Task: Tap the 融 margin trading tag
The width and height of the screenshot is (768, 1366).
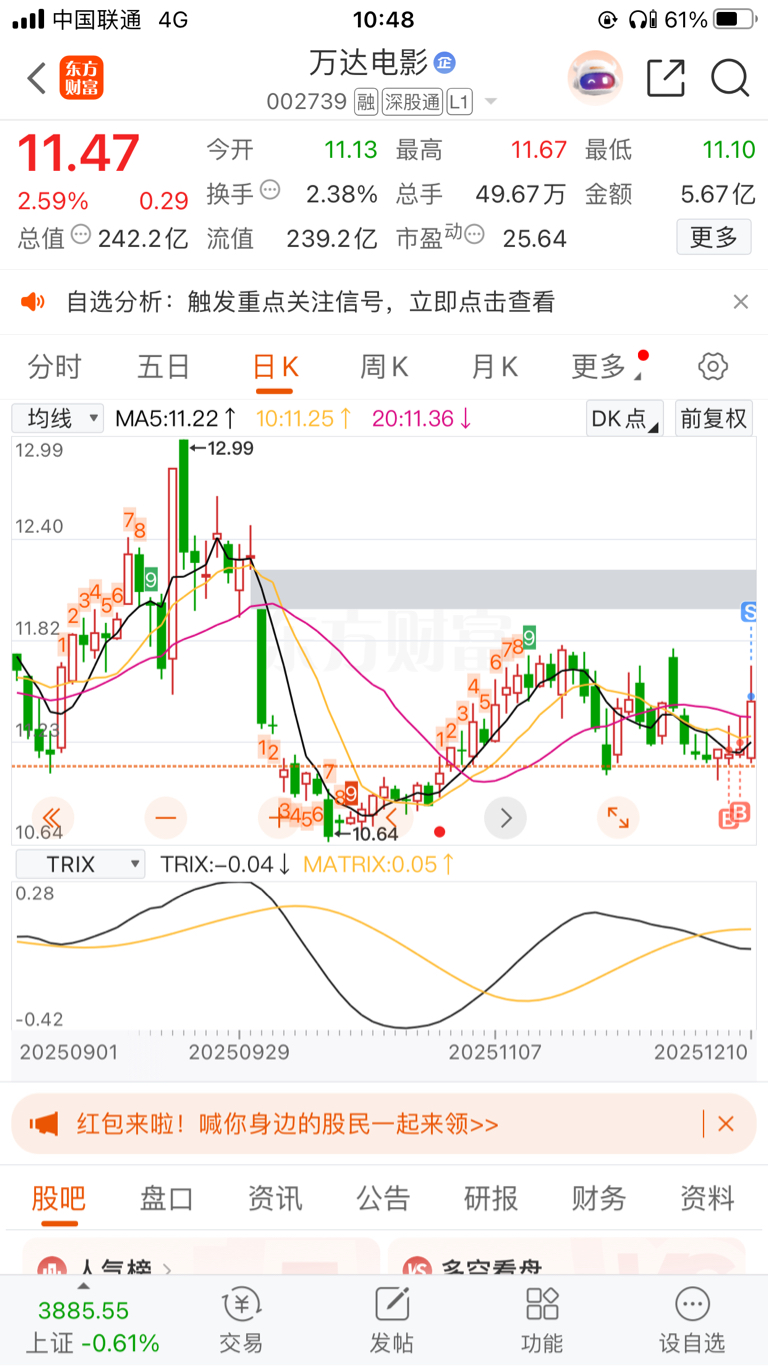Action: 365,102
